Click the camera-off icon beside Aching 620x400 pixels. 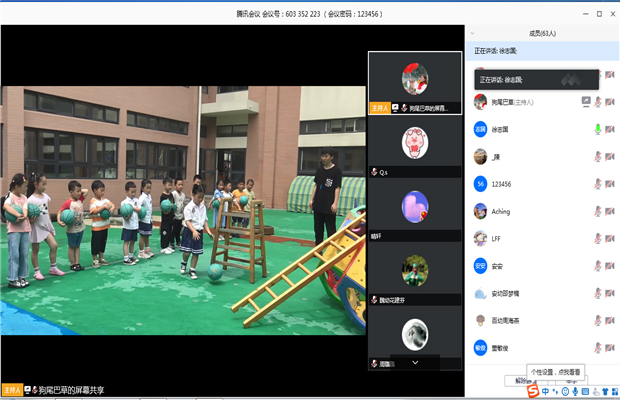[609, 212]
